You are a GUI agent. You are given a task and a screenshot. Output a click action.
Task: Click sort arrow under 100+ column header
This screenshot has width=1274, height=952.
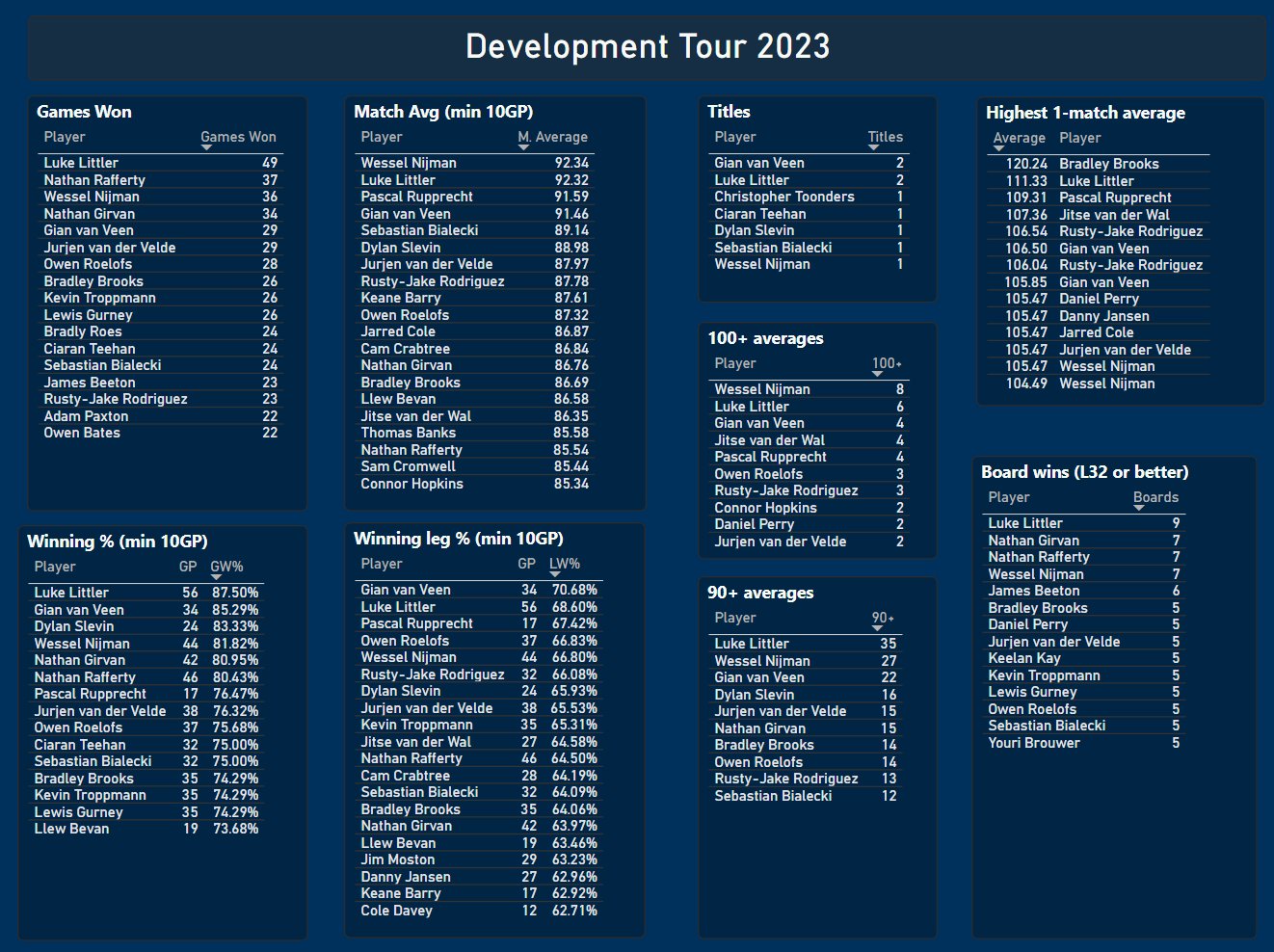[x=877, y=374]
